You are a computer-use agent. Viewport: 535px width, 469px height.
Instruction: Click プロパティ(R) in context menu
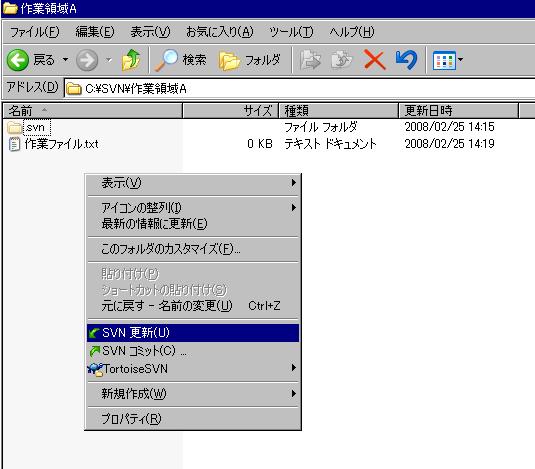[193, 419]
